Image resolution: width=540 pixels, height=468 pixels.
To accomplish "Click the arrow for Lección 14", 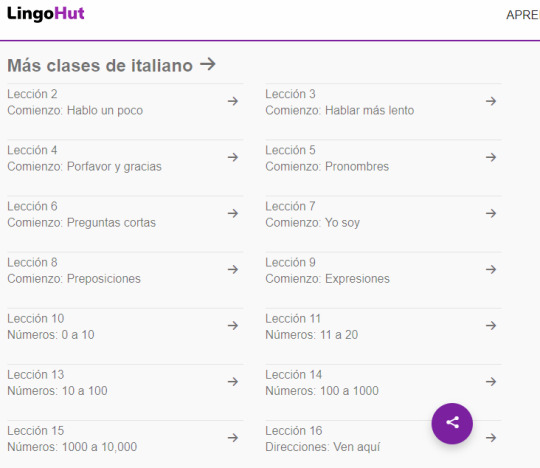I will (x=491, y=382).
